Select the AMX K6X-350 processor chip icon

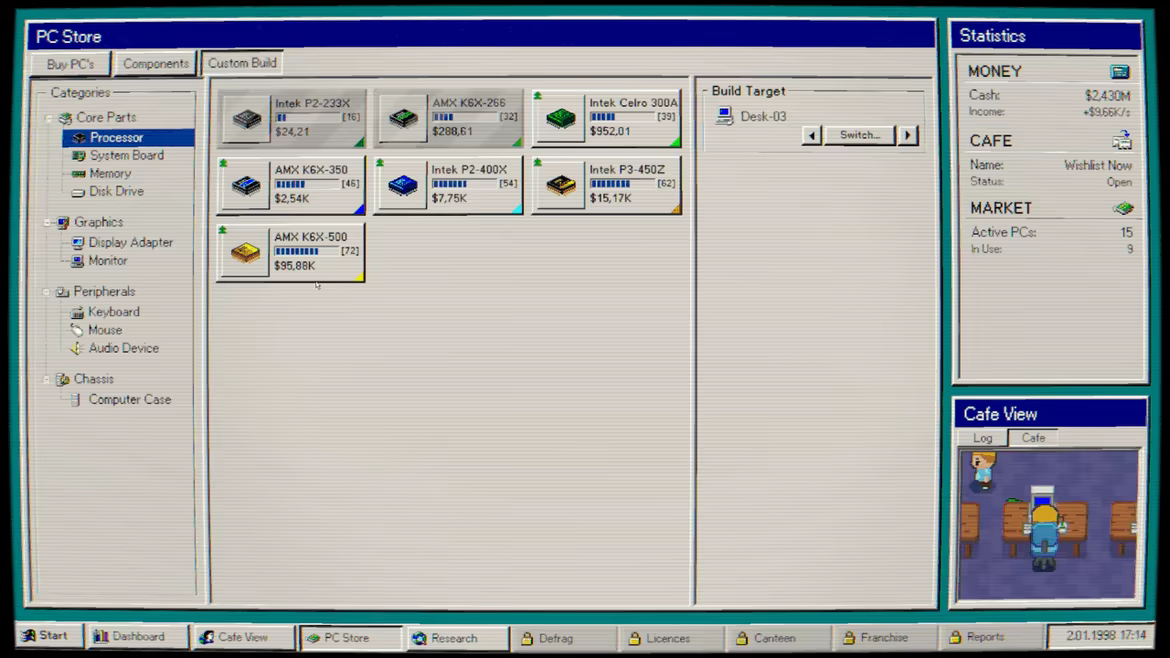[x=245, y=184]
